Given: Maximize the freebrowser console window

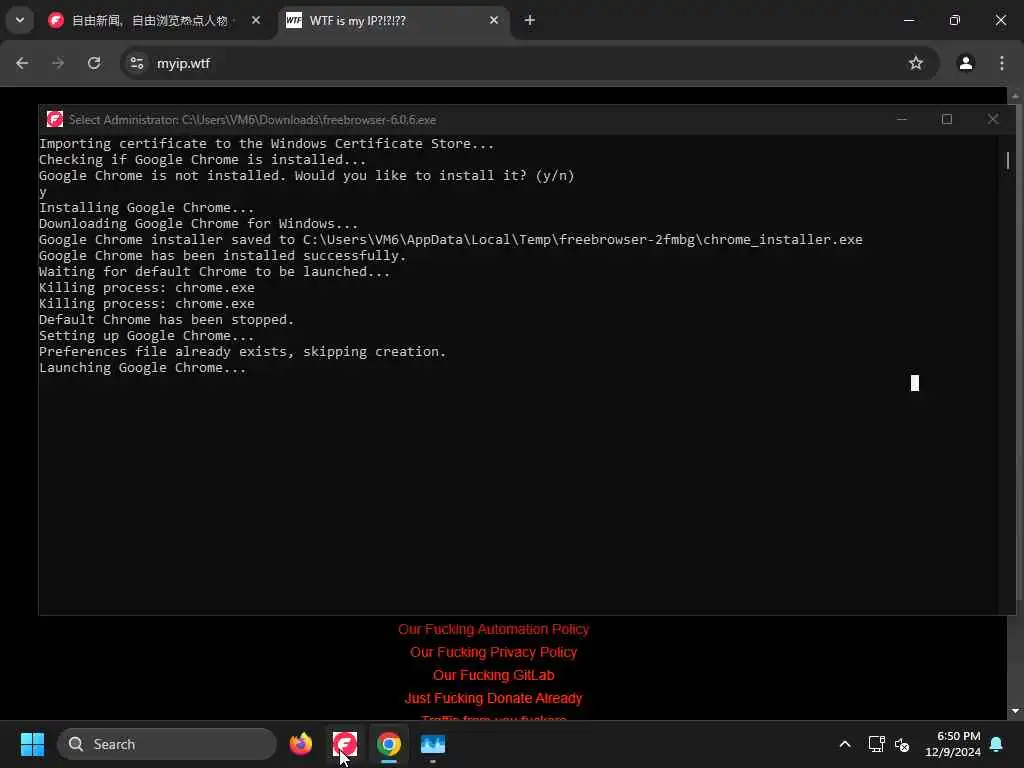Looking at the screenshot, I should click(947, 120).
